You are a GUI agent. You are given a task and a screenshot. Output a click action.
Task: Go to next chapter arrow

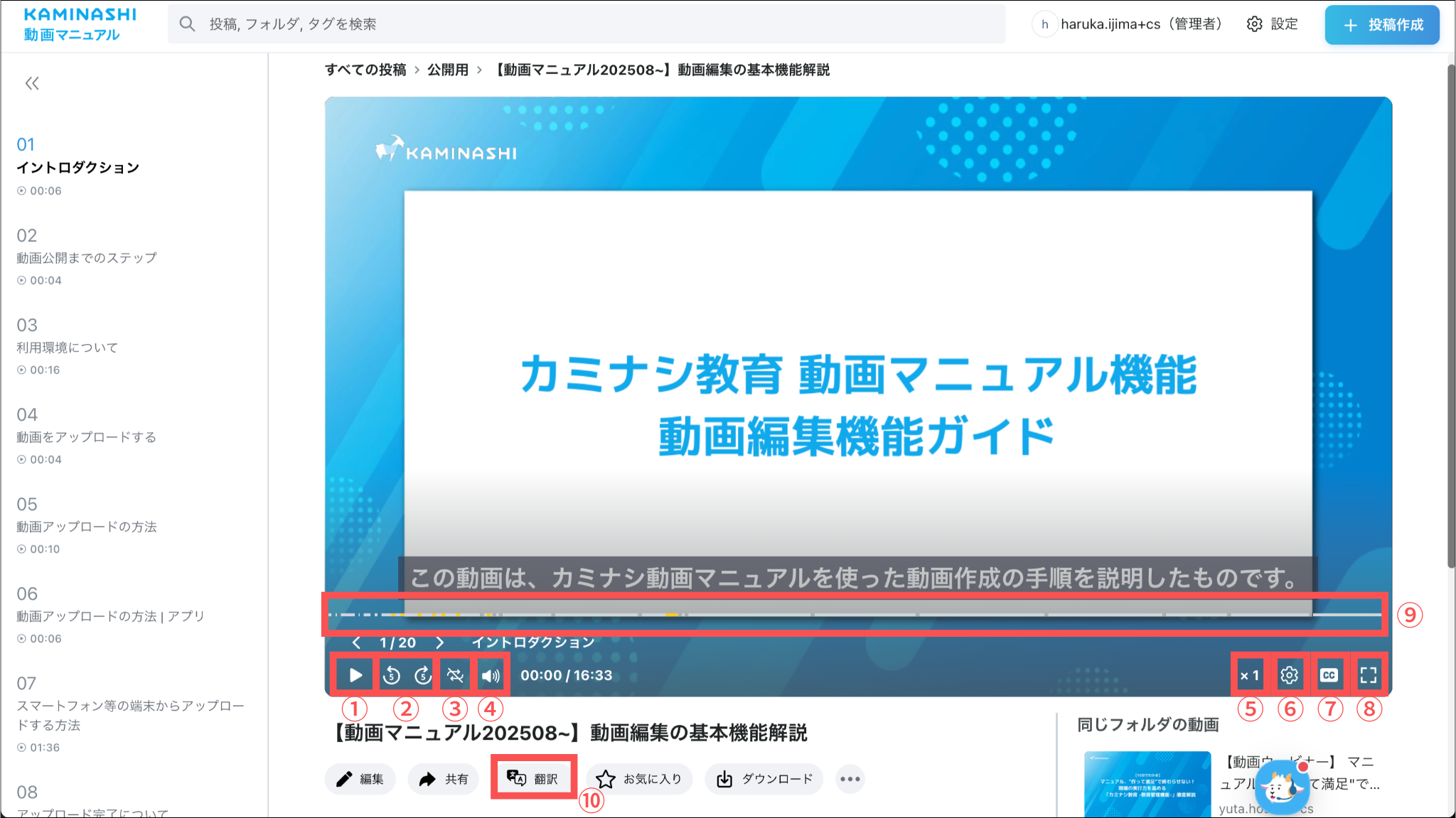(440, 642)
